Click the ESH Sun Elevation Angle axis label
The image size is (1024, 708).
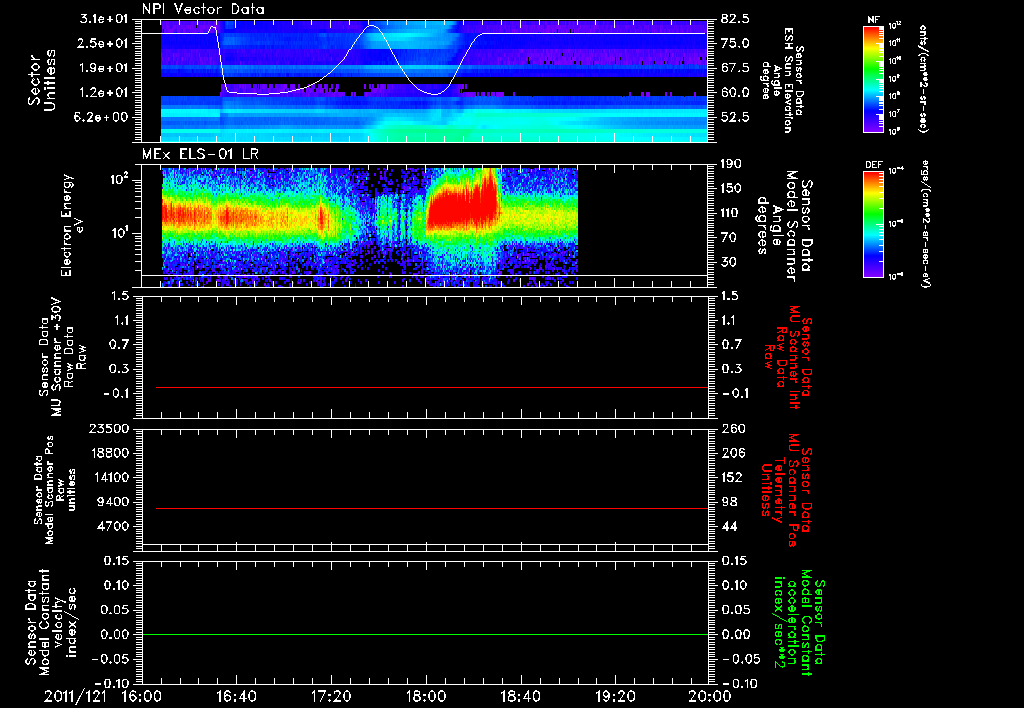(x=782, y=80)
